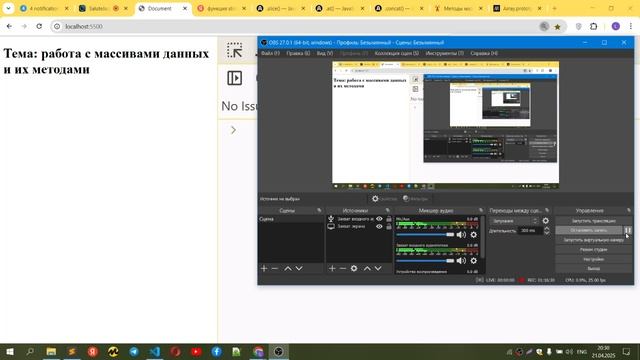
Task: Open Настройки in the OBS controls
Action: pos(593,259)
